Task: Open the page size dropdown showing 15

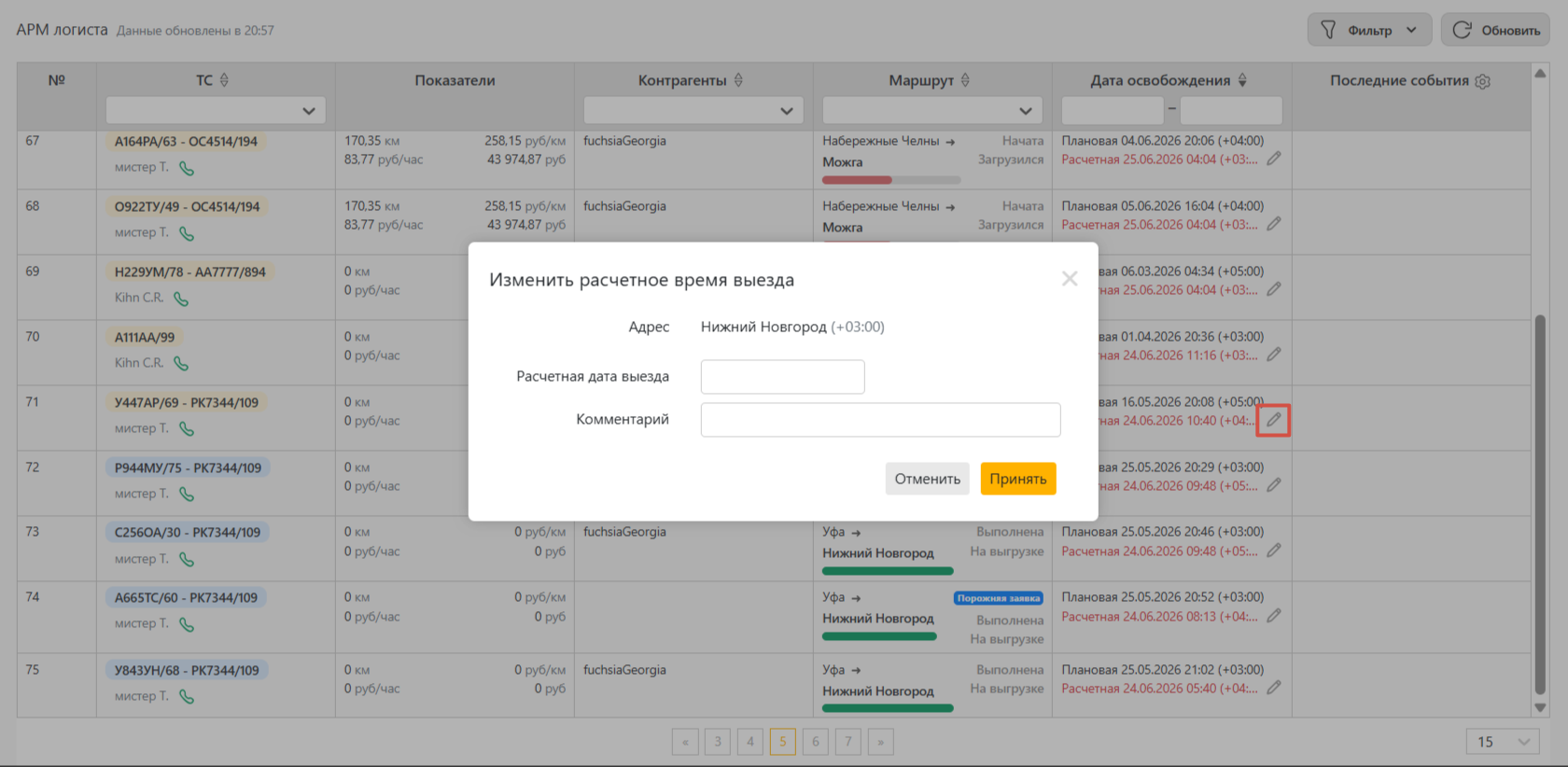Action: coord(1503,742)
